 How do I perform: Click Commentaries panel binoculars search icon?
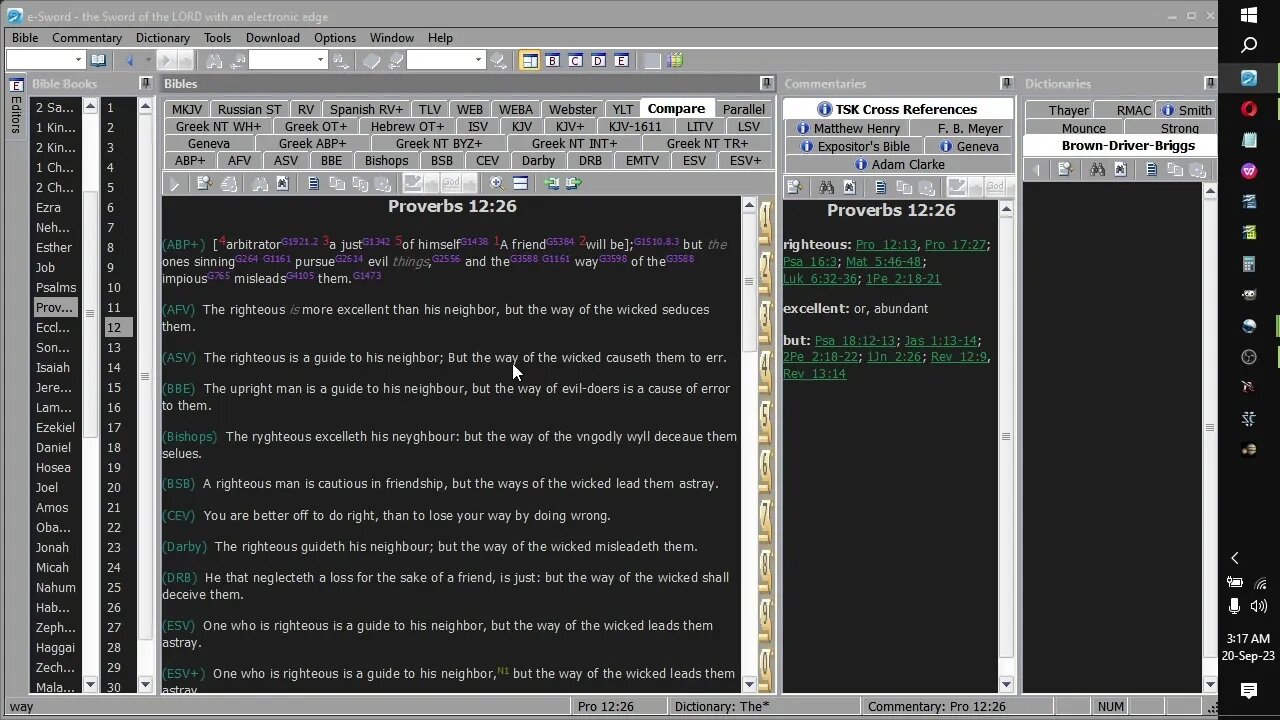827,186
